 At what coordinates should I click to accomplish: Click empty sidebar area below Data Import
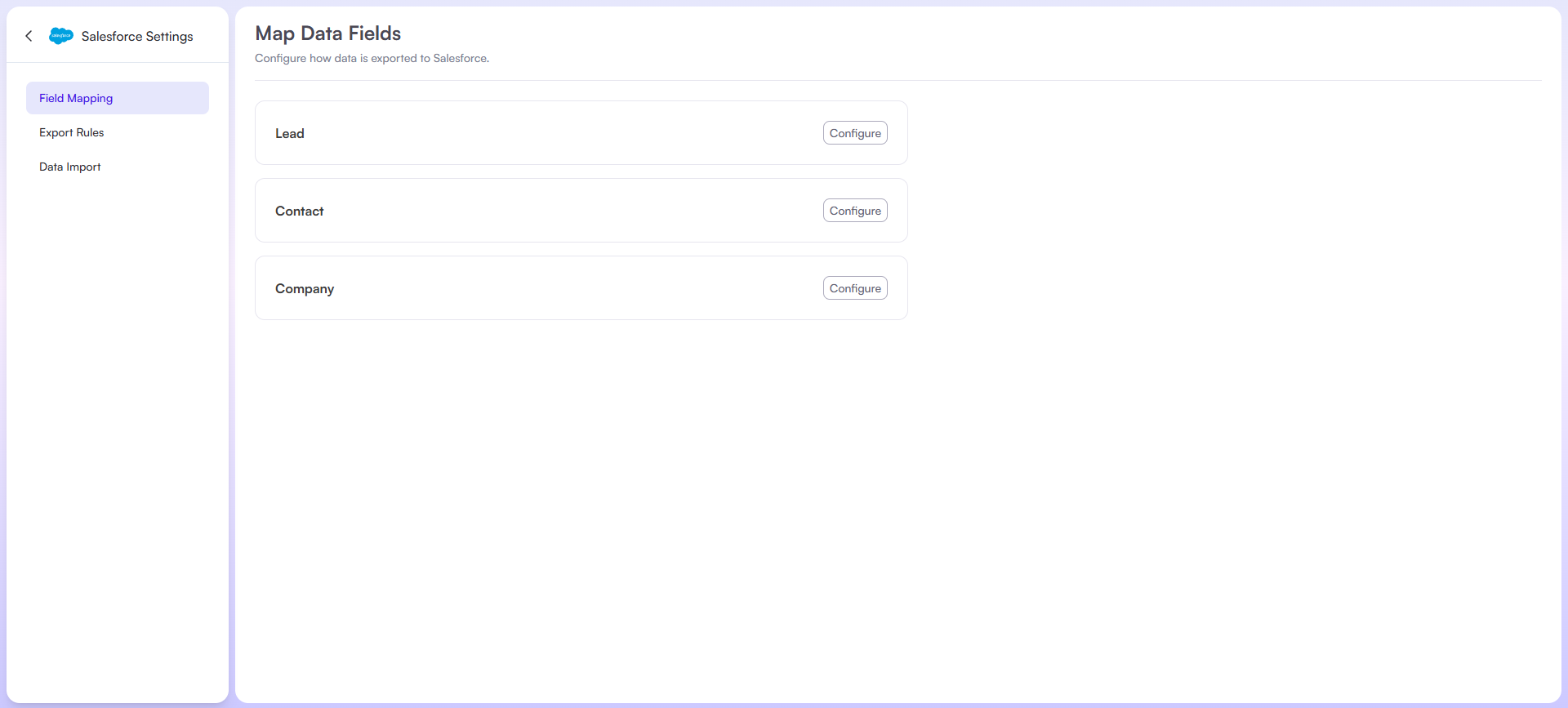point(118,408)
